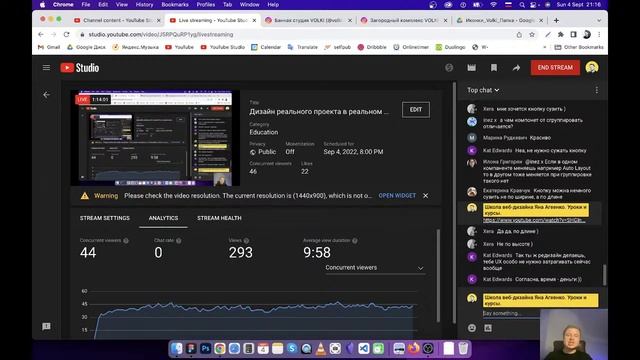Viewport: 640px width, 360px height.
Task: Open Photoshop from the Dock
Action: click(205, 349)
